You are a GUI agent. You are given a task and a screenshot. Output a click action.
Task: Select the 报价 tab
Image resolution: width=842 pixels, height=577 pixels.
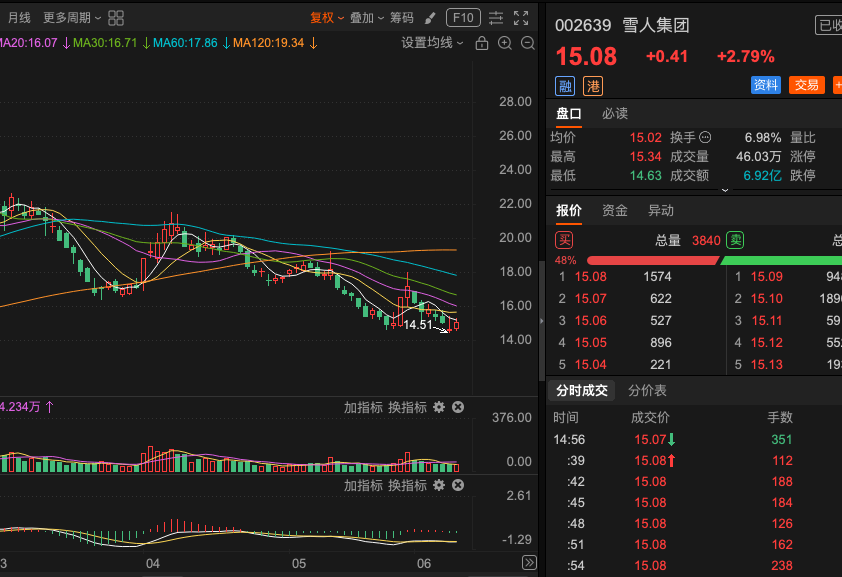pos(569,210)
